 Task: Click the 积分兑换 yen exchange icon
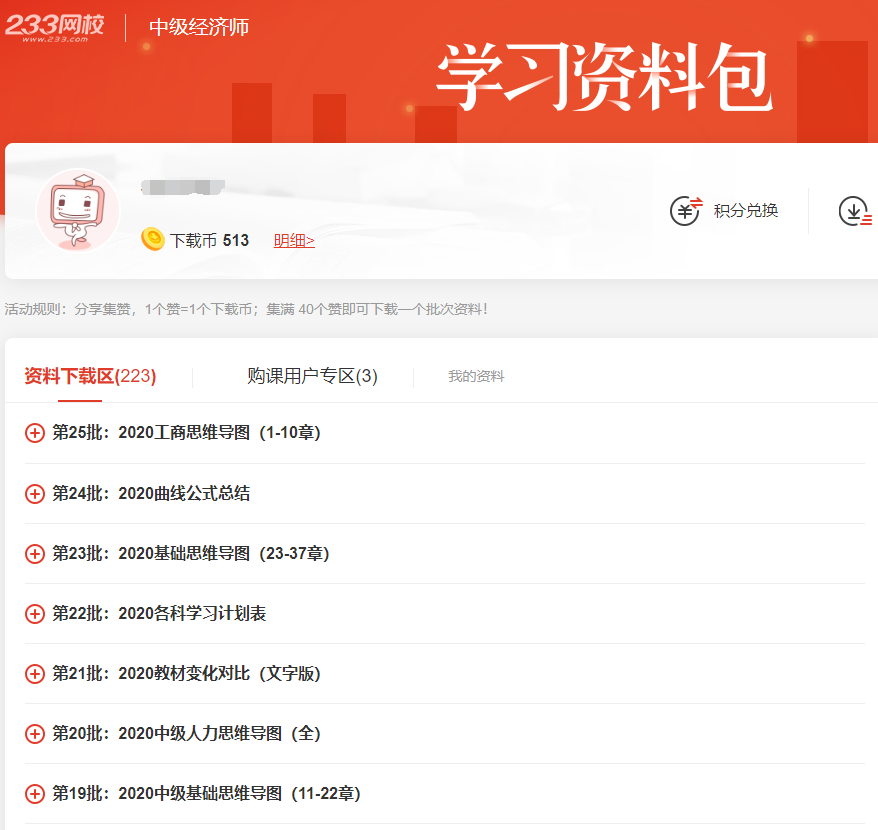[685, 210]
